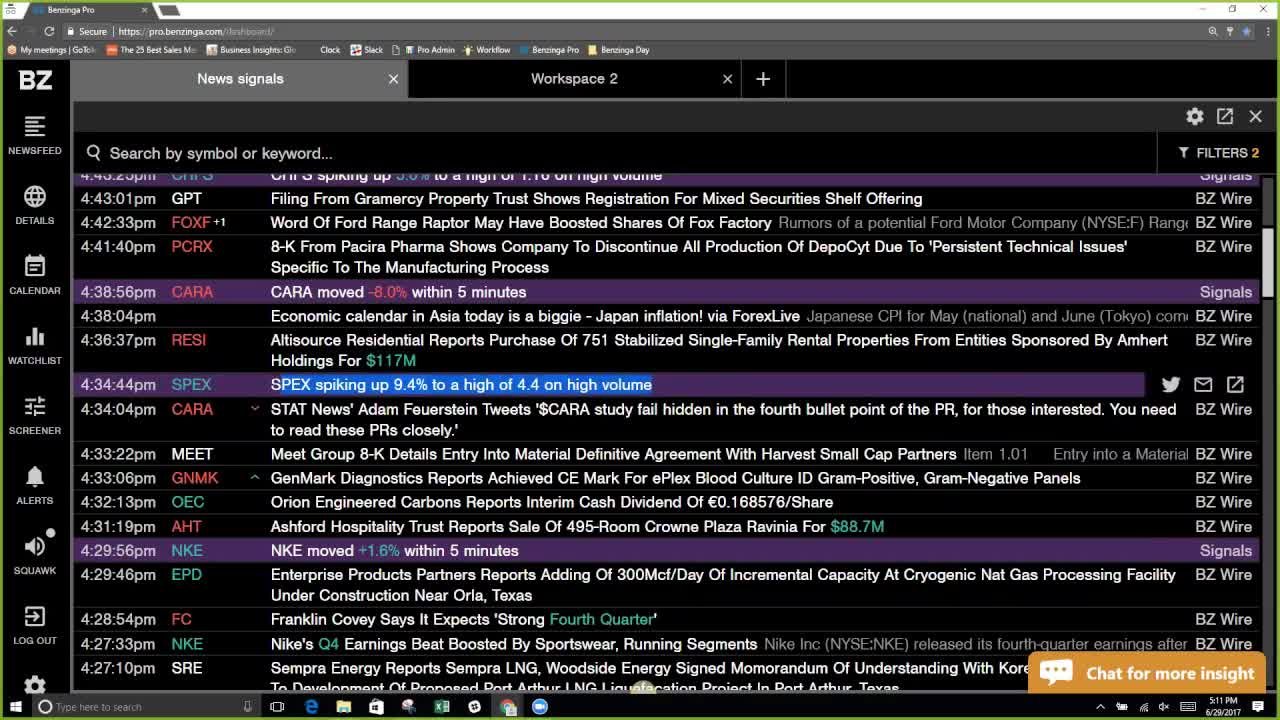Click the browser back arrow
This screenshot has height=720, width=1280.
[13, 31]
